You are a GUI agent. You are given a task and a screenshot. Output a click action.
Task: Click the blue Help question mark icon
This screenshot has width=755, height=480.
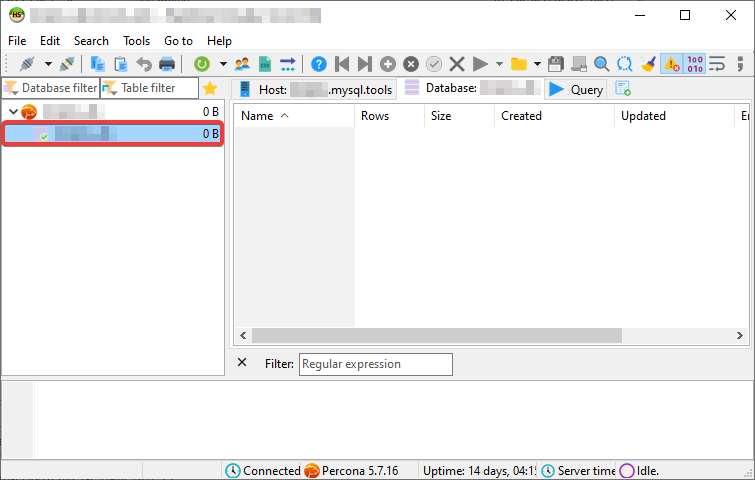pos(319,64)
